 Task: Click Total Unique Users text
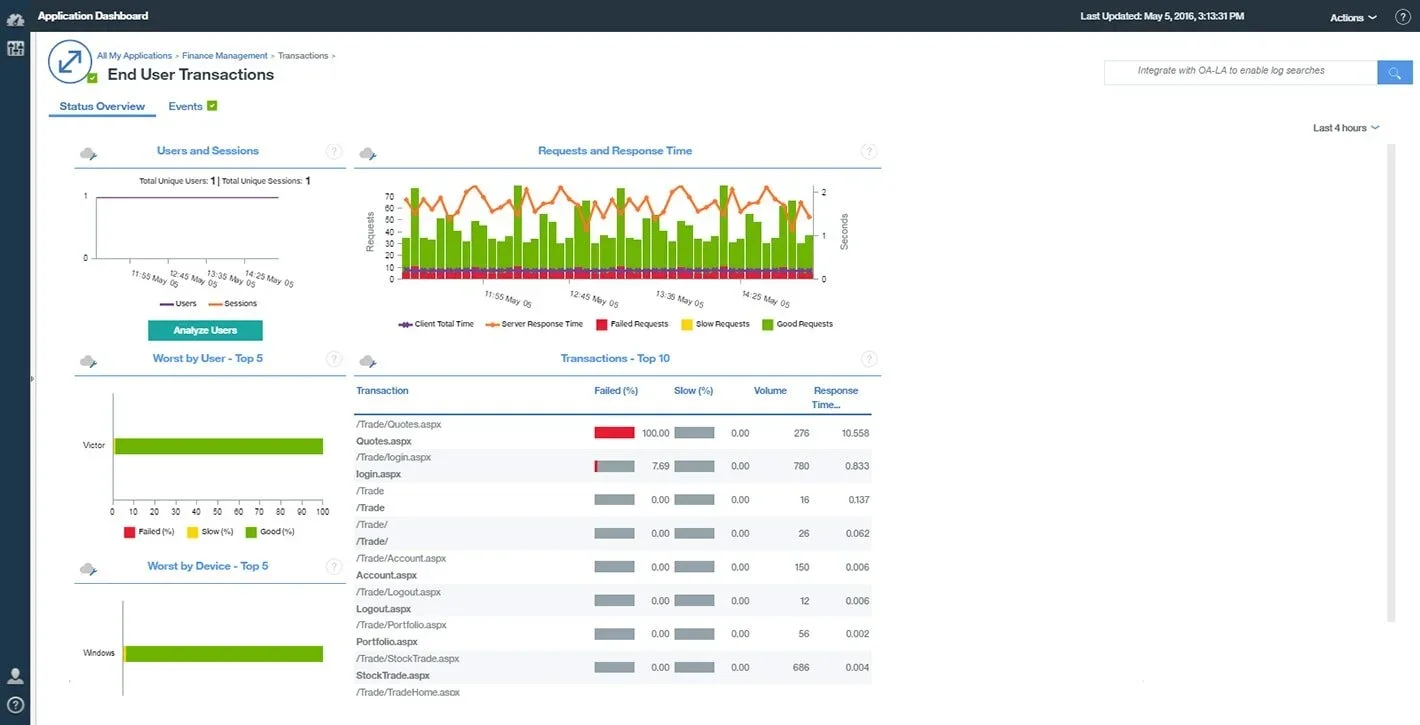pyautogui.click(x=177, y=181)
